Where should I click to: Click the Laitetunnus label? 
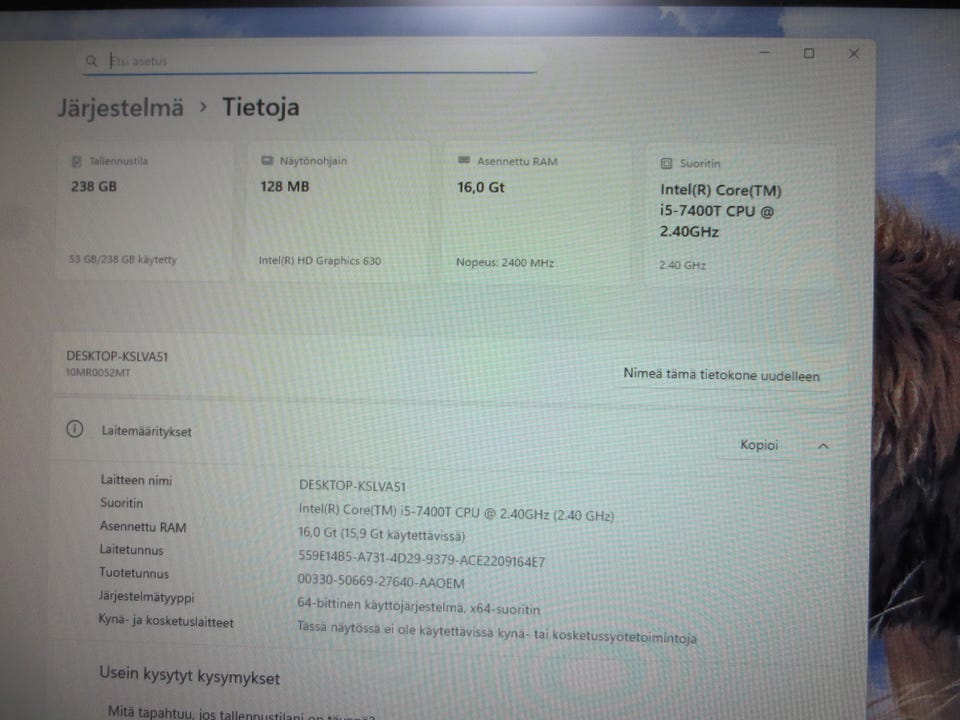131,550
